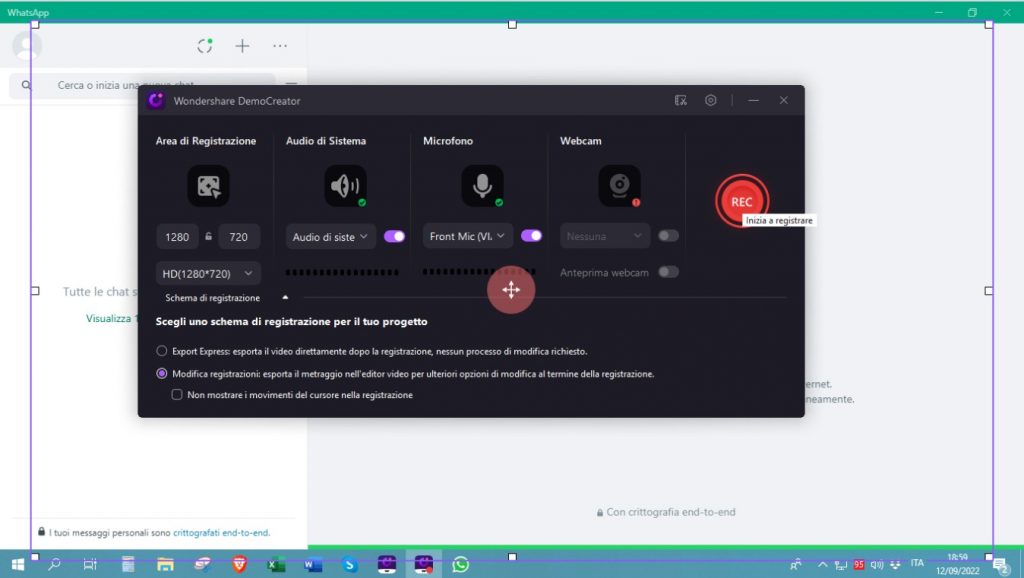Click the central crosshair move handle

(x=511, y=291)
